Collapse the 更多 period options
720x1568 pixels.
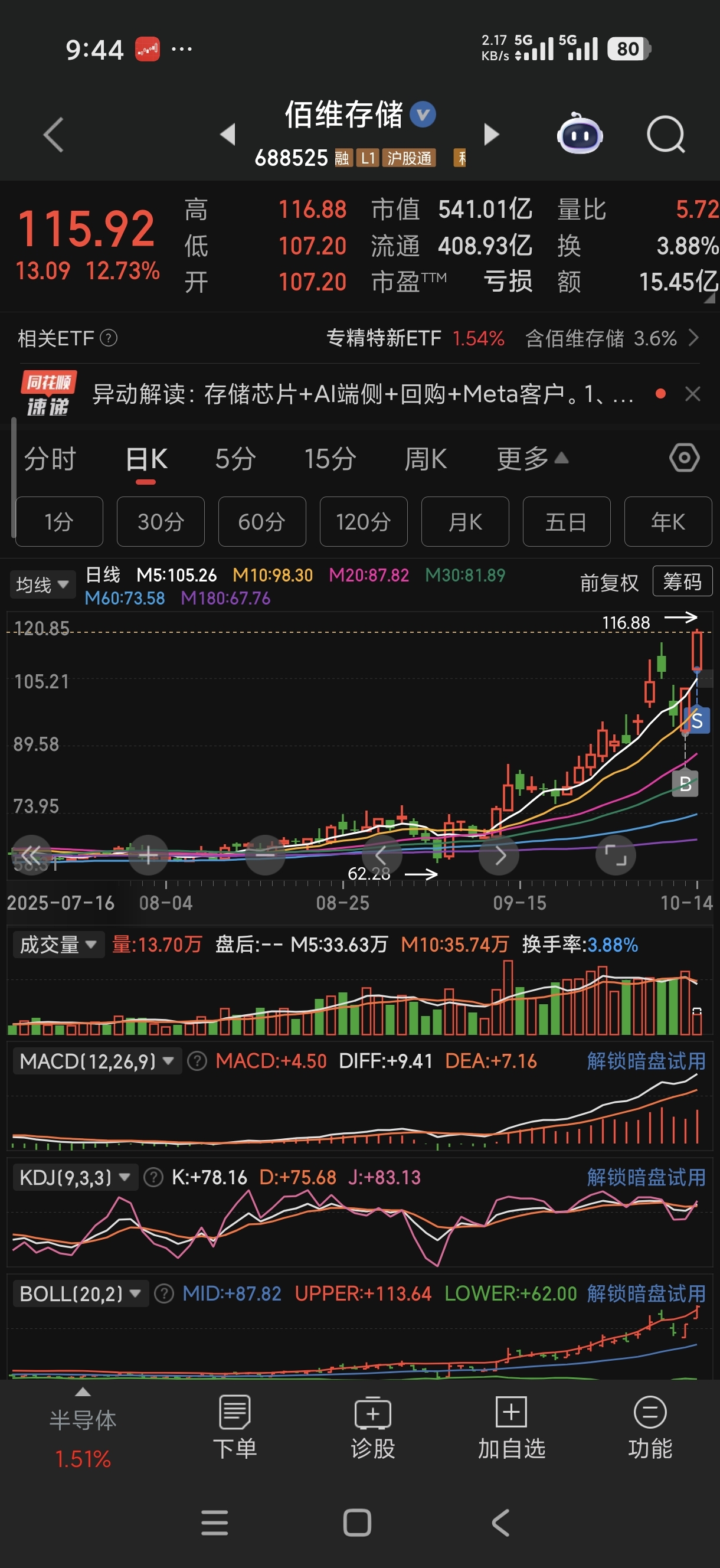pyautogui.click(x=532, y=458)
